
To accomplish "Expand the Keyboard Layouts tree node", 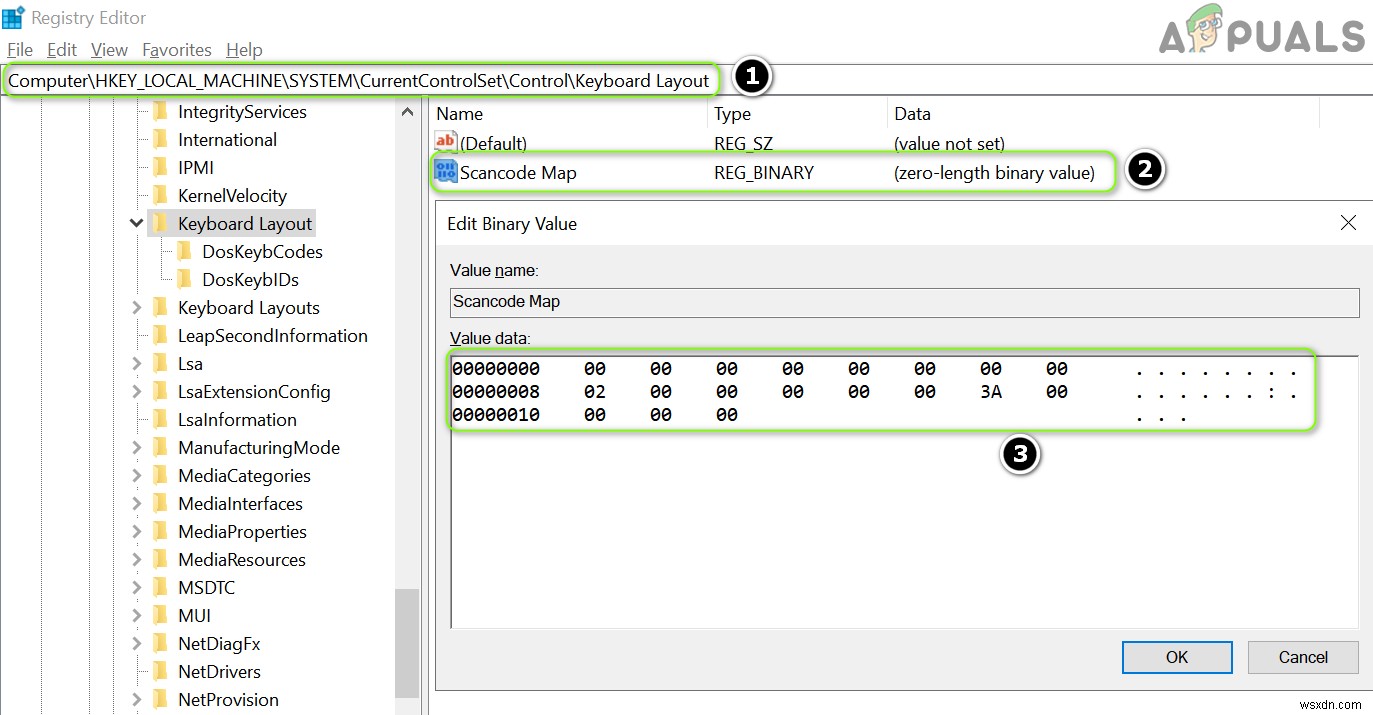I will [137, 308].
